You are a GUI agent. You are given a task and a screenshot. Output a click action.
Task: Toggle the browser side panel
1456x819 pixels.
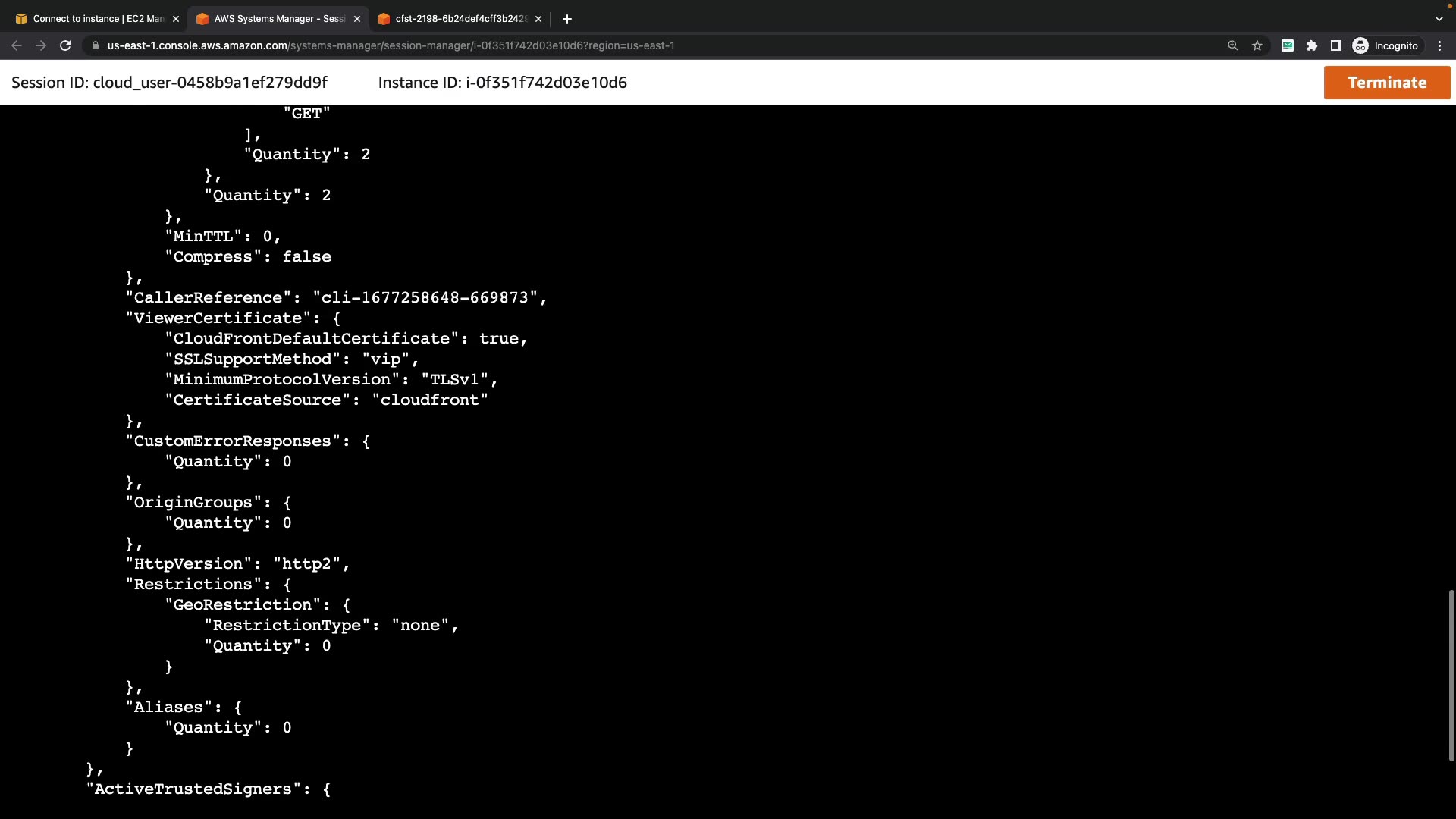[x=1336, y=45]
